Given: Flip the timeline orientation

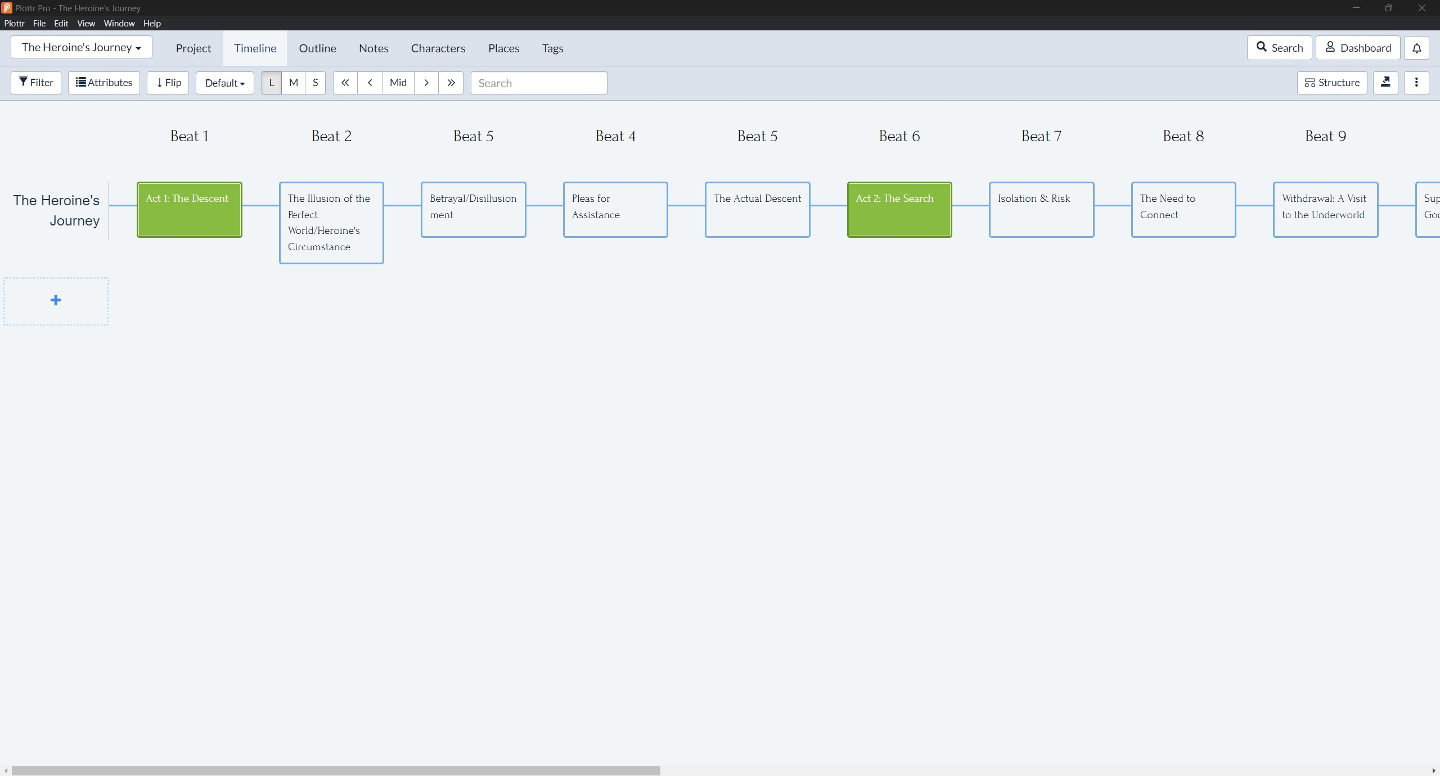Looking at the screenshot, I should point(168,83).
